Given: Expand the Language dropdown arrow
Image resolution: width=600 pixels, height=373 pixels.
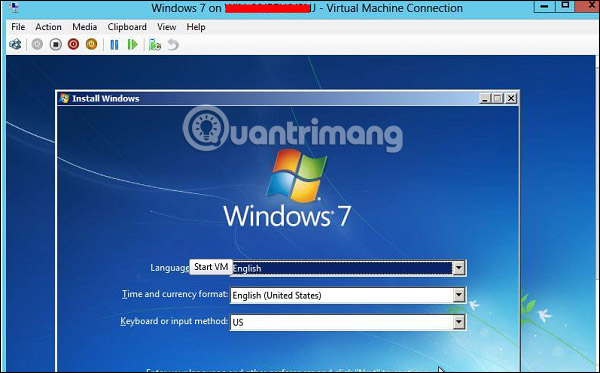Looking at the screenshot, I should [458, 268].
